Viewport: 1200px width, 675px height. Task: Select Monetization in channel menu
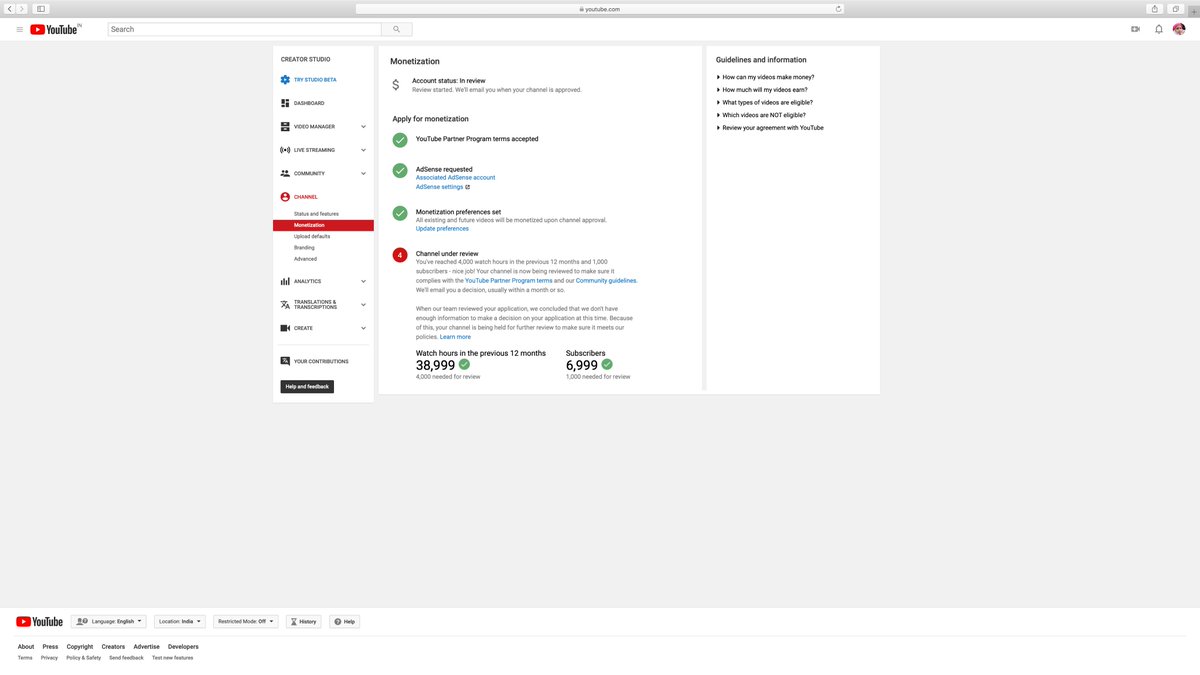click(323, 225)
